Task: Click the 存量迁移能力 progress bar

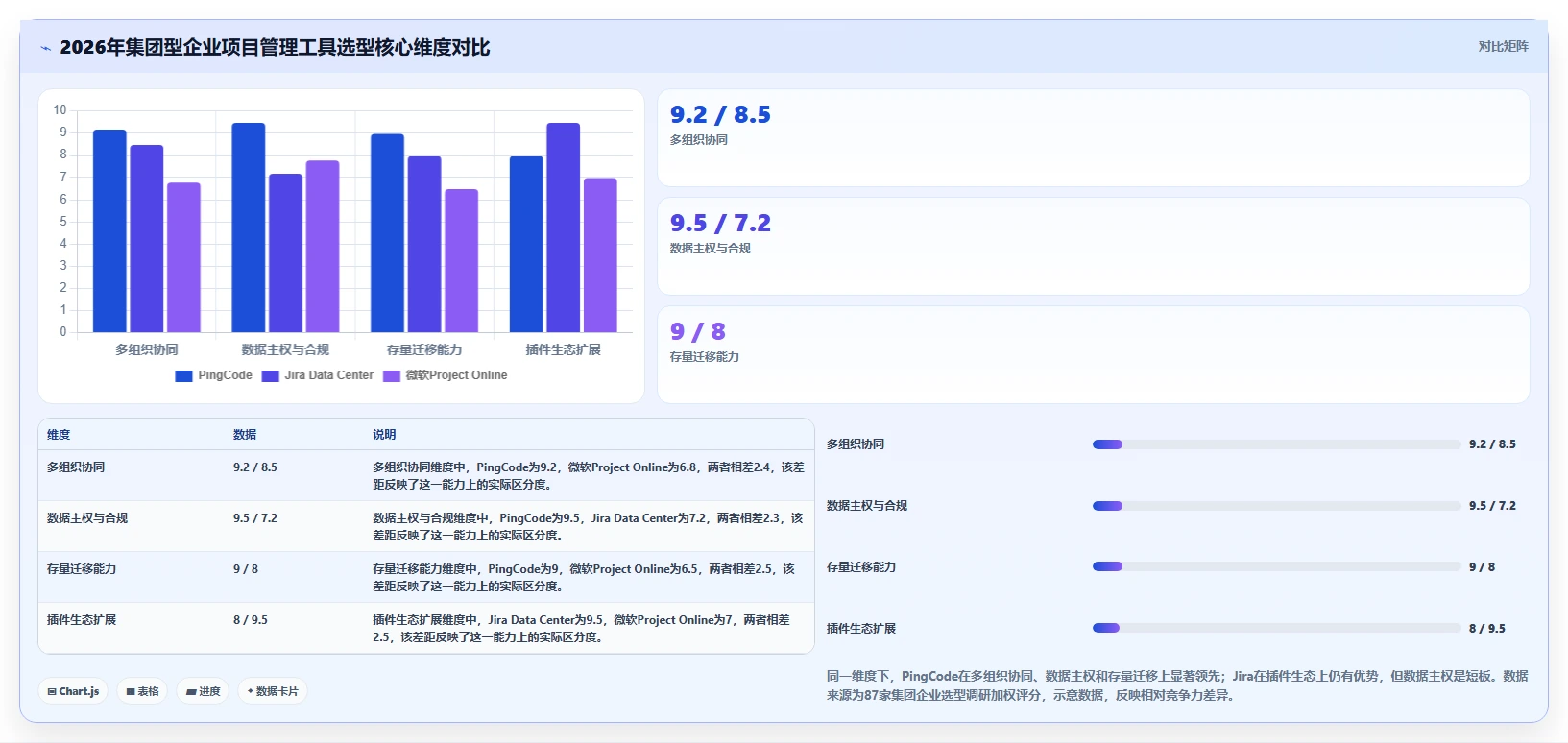Action: 1276,566
